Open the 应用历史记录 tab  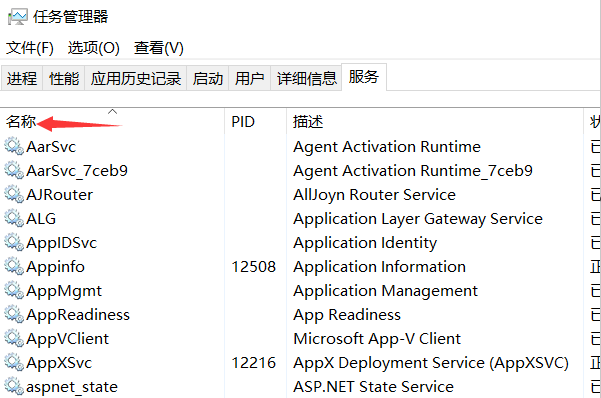coord(136,78)
